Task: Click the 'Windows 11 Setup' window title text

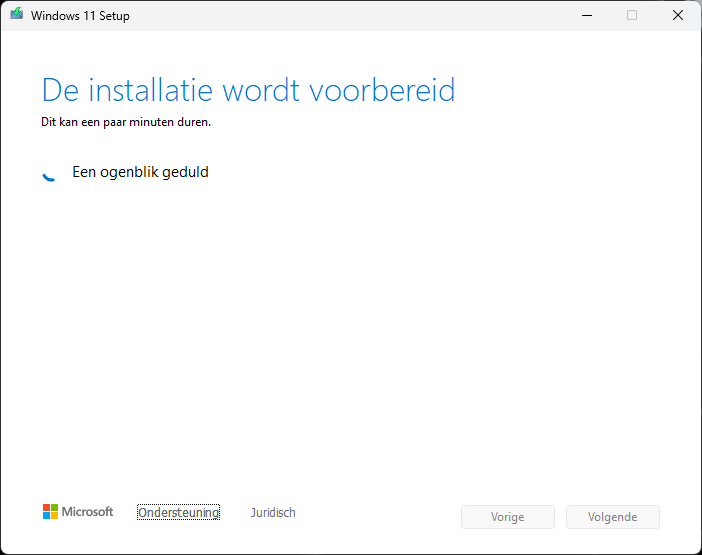Action: pyautogui.click(x=80, y=16)
